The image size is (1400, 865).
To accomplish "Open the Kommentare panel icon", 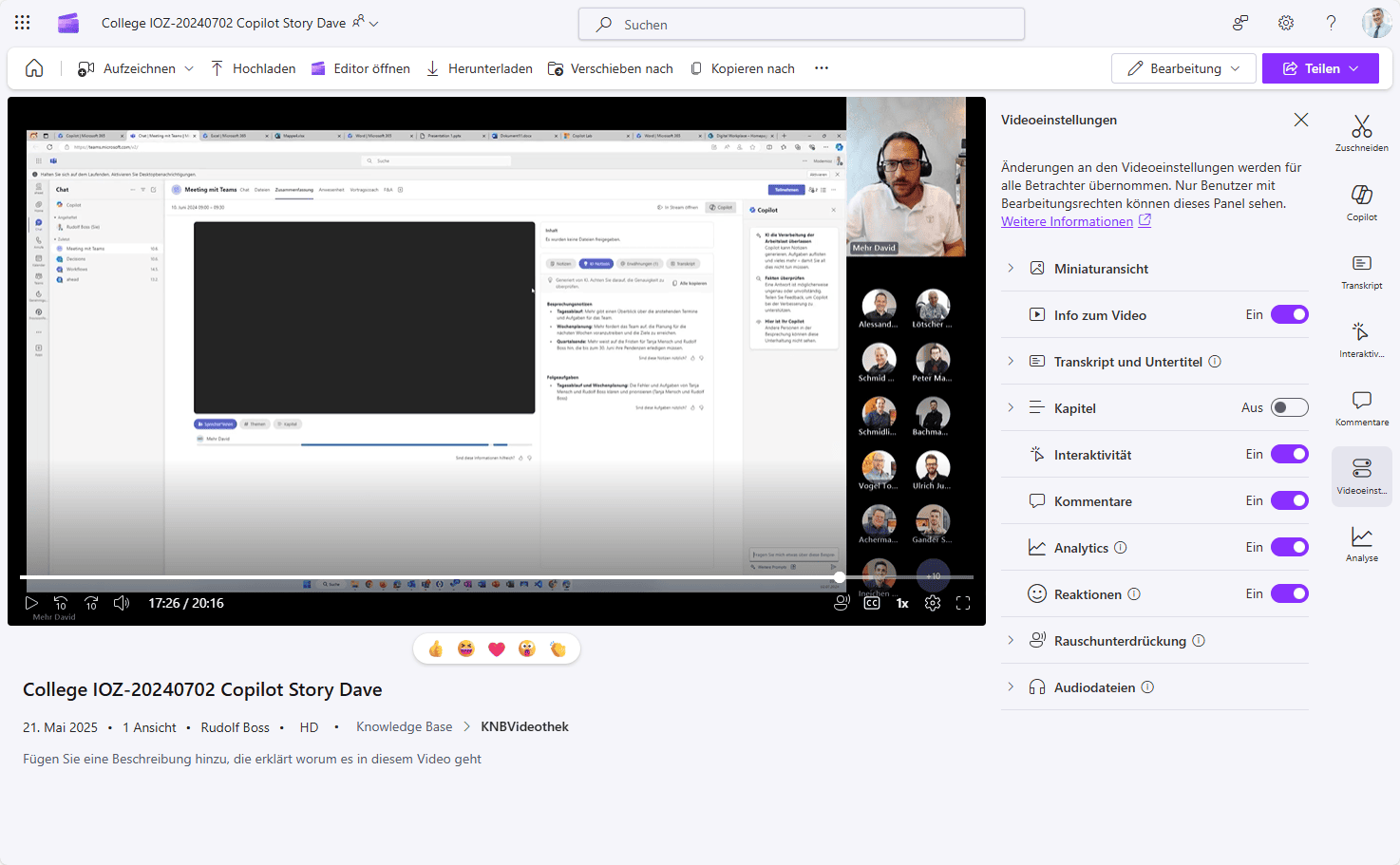I will (1361, 406).
